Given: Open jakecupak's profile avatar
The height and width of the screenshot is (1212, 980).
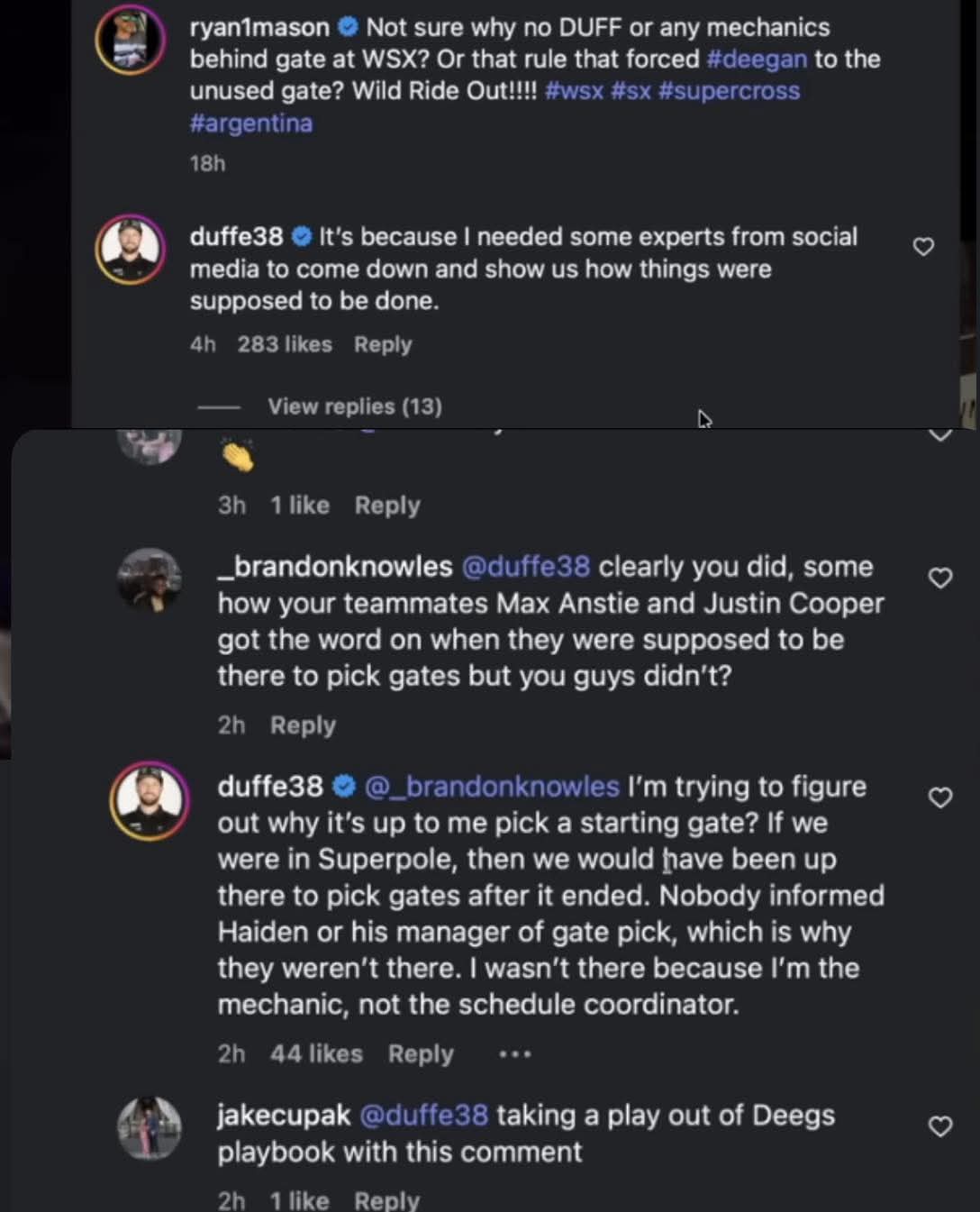Looking at the screenshot, I should (150, 1127).
